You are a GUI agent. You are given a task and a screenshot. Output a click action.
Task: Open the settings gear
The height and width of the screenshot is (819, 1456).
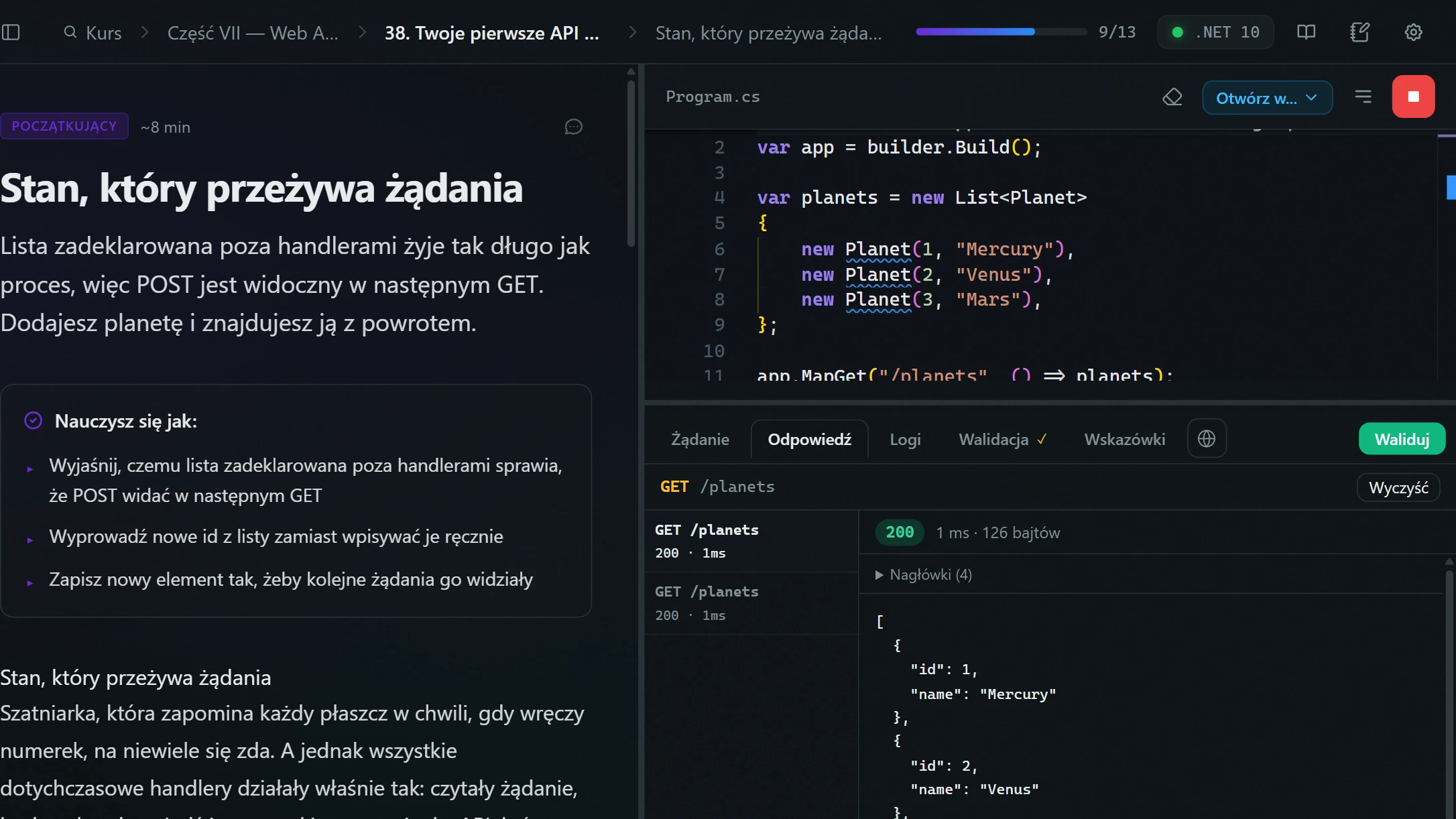1413,32
